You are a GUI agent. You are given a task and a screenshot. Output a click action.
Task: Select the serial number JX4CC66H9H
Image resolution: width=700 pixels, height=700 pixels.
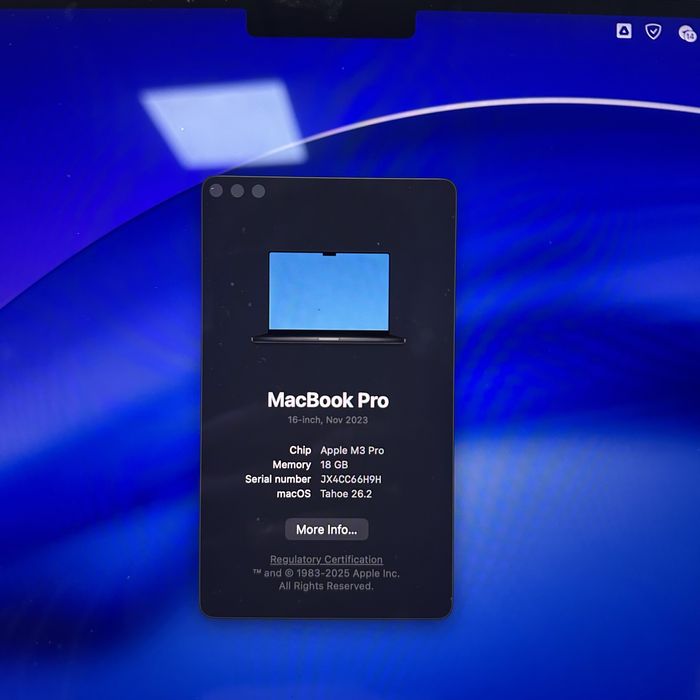coord(351,479)
